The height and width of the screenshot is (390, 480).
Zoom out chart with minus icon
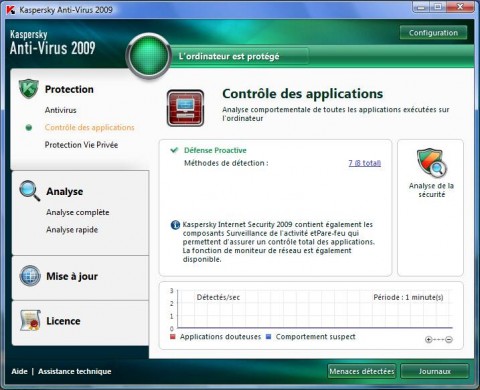pos(449,340)
